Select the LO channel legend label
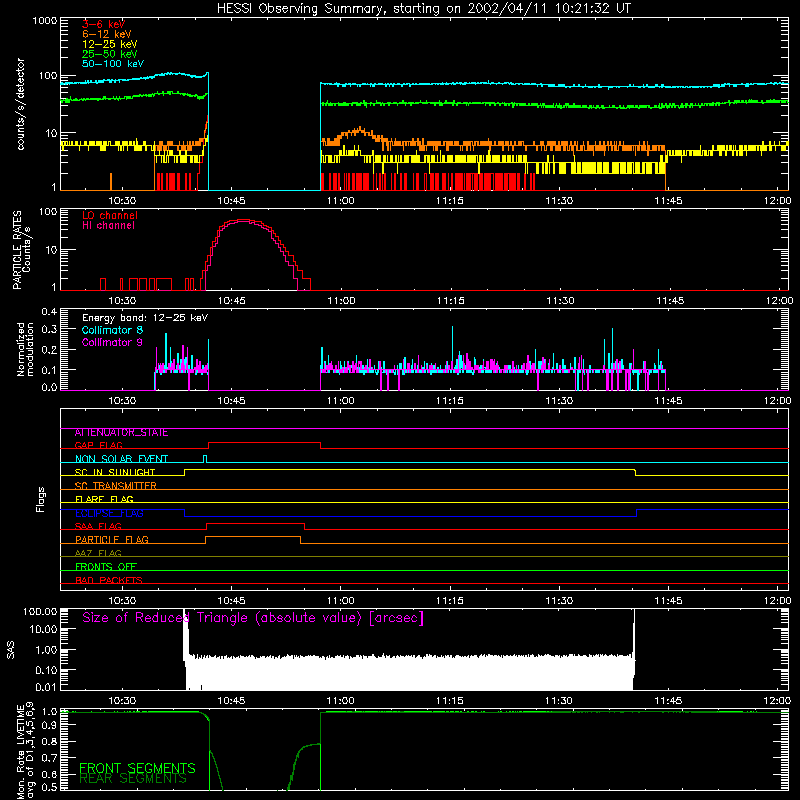This screenshot has height=800, width=800. pyautogui.click(x=110, y=216)
